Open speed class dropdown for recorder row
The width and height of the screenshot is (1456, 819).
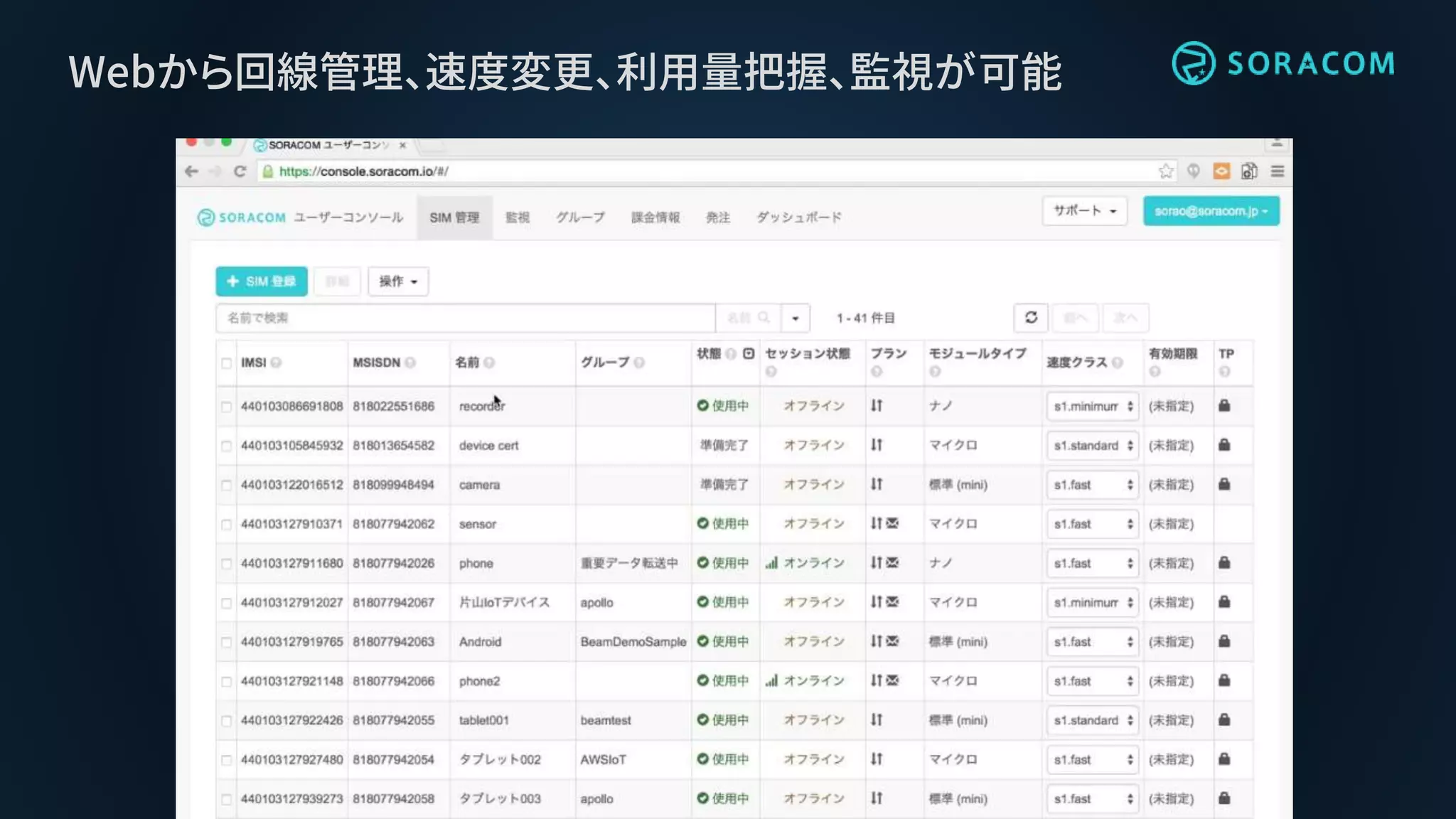tap(1092, 407)
